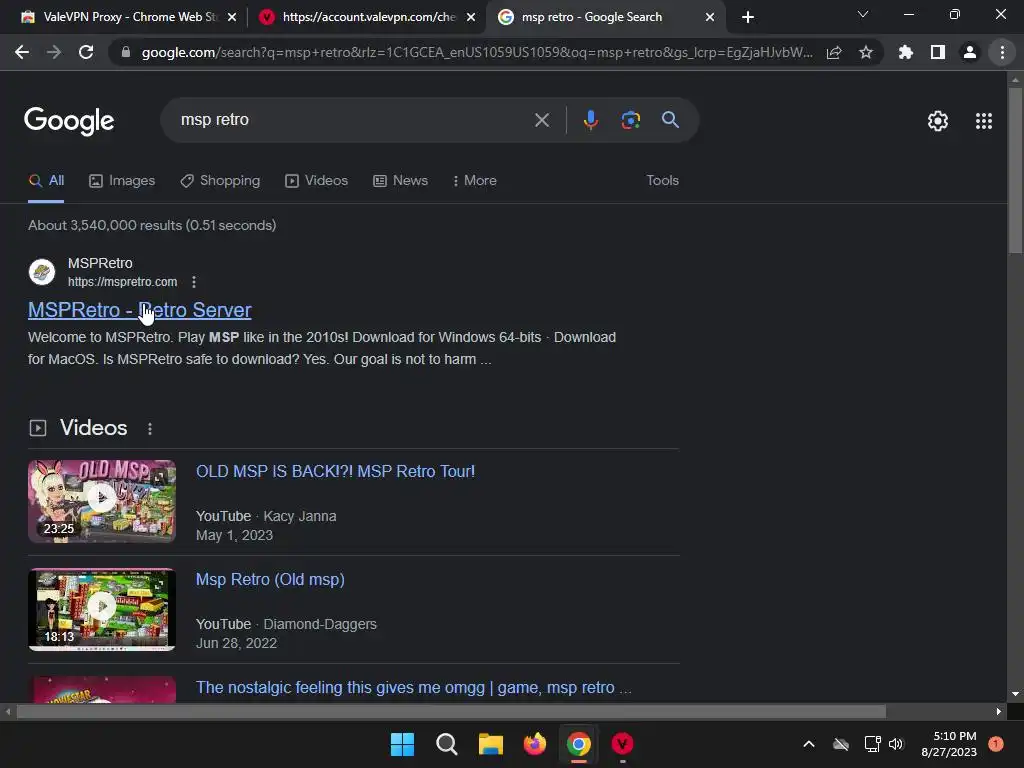Open MSPRetro - Retro Server link
Viewport: 1024px width, 768px height.
[140, 310]
